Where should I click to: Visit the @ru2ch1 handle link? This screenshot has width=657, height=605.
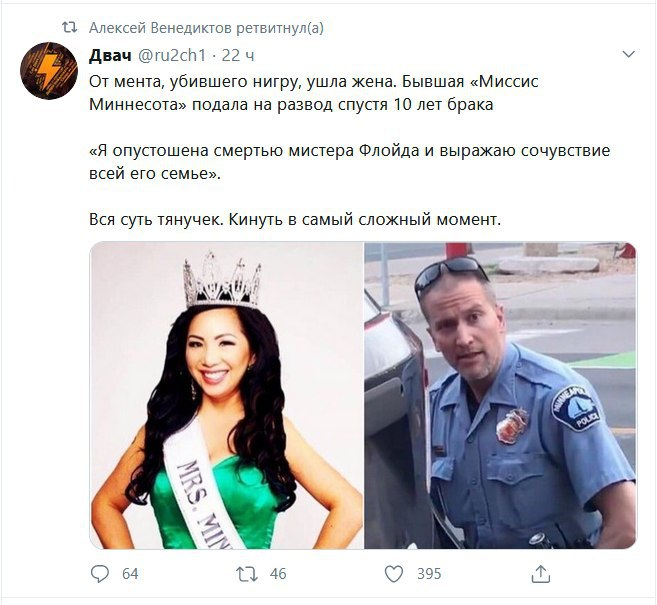172,55
